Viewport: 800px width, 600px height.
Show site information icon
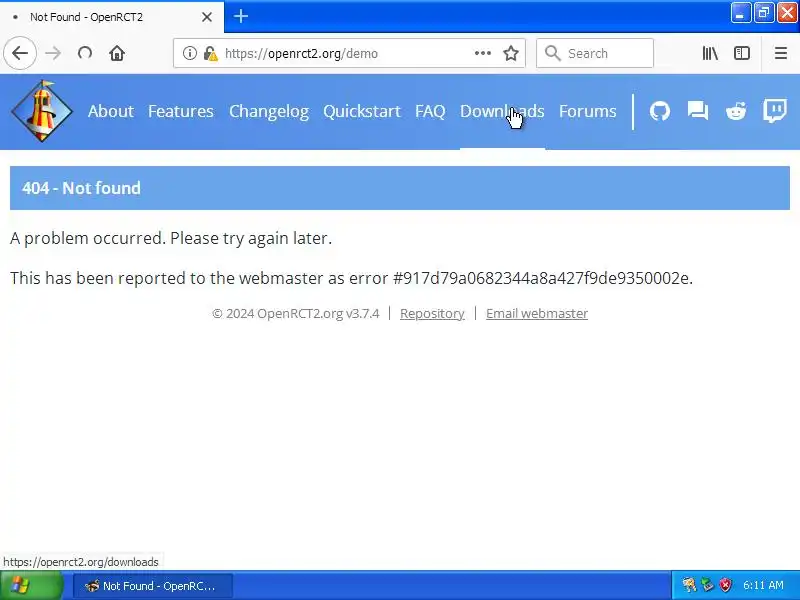click(x=190, y=53)
